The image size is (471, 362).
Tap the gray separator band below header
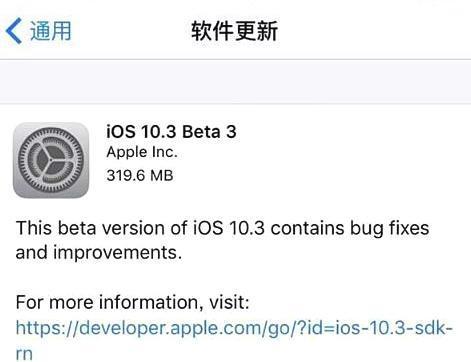tap(235, 82)
